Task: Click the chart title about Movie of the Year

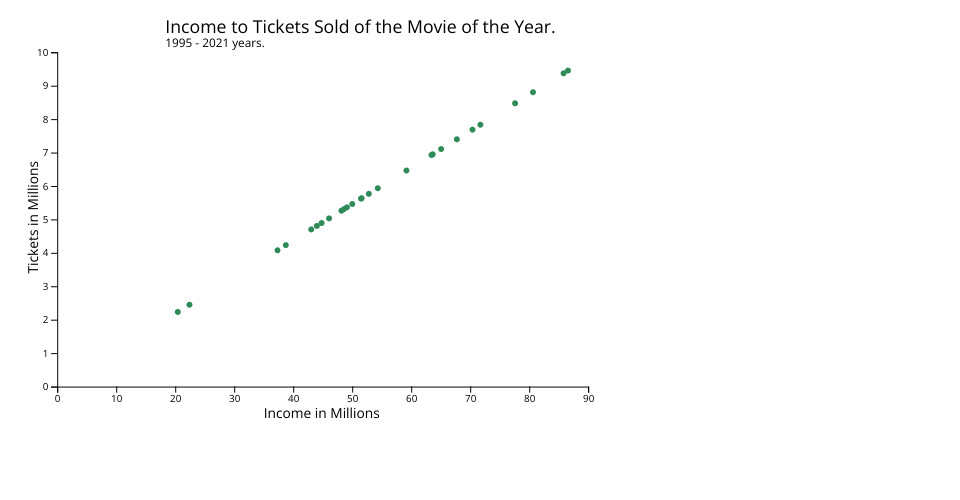Action: tap(360, 27)
